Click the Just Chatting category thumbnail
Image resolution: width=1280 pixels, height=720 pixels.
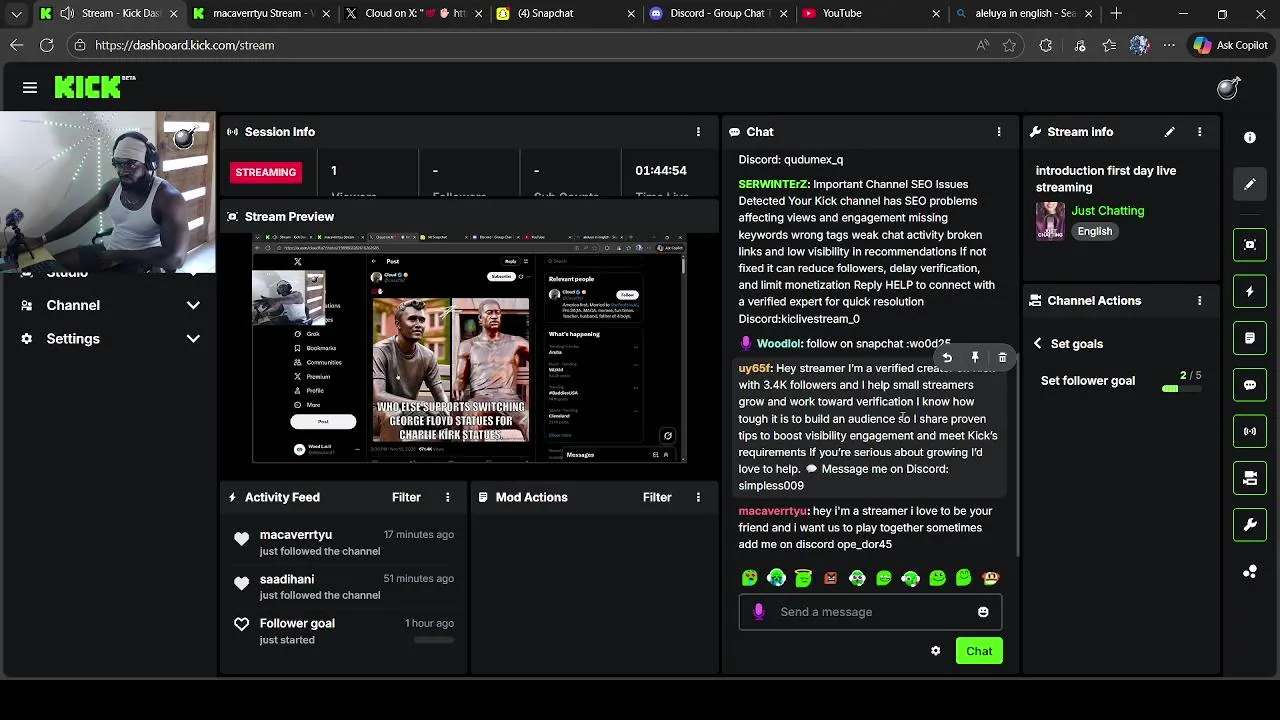[x=1050, y=221]
